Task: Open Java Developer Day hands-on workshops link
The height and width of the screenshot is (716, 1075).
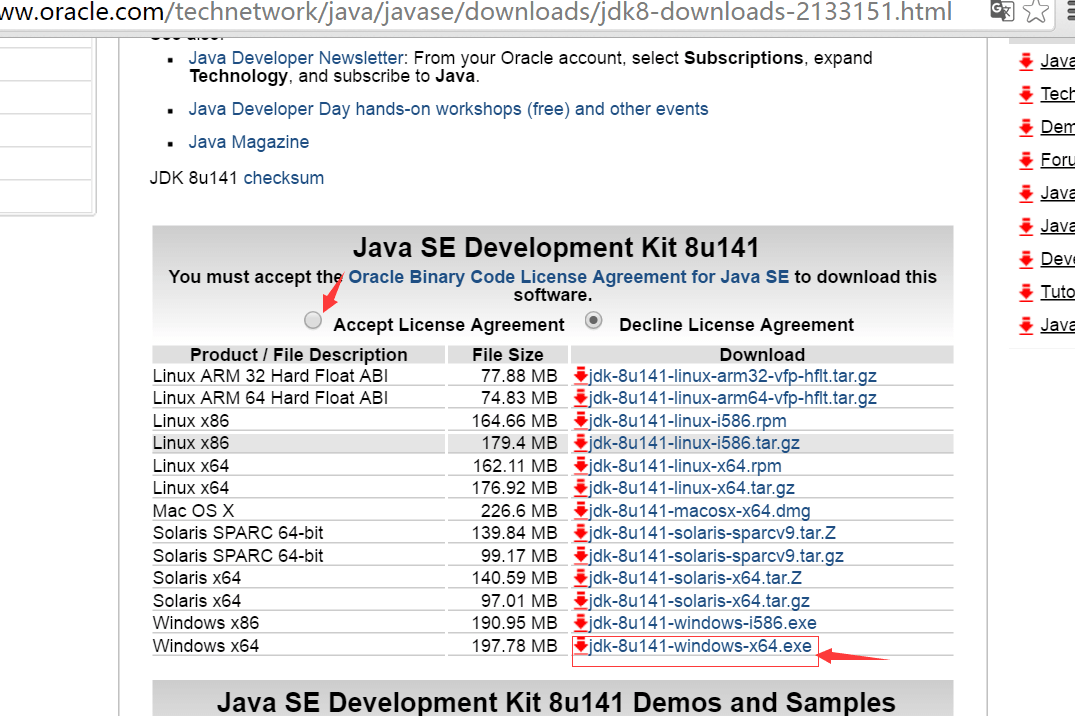Action: (x=448, y=109)
